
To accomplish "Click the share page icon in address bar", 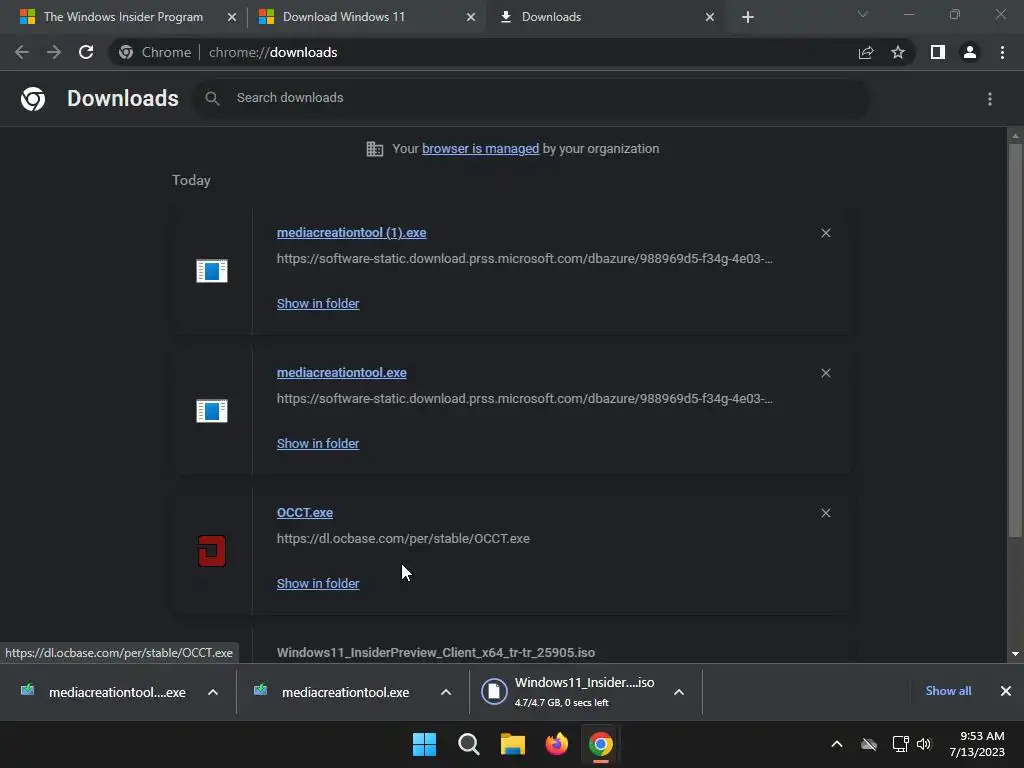I will 866,52.
